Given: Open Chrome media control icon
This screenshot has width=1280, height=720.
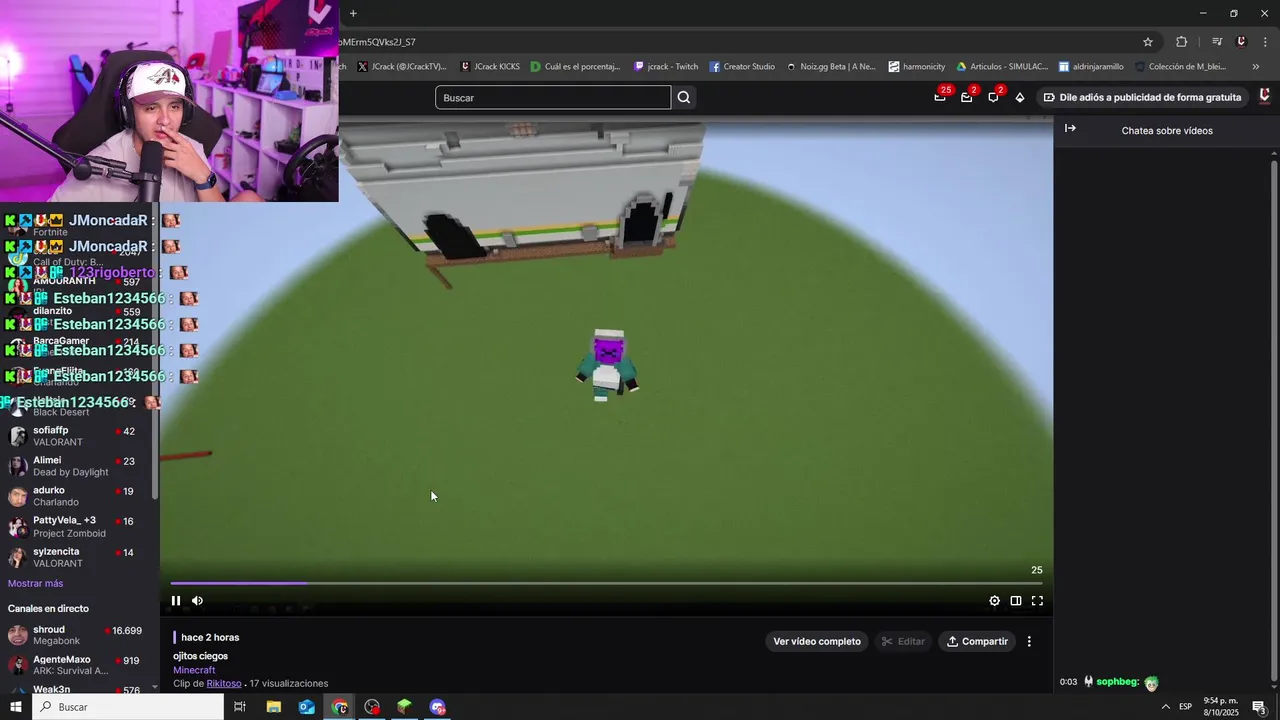Looking at the screenshot, I should click(1217, 42).
